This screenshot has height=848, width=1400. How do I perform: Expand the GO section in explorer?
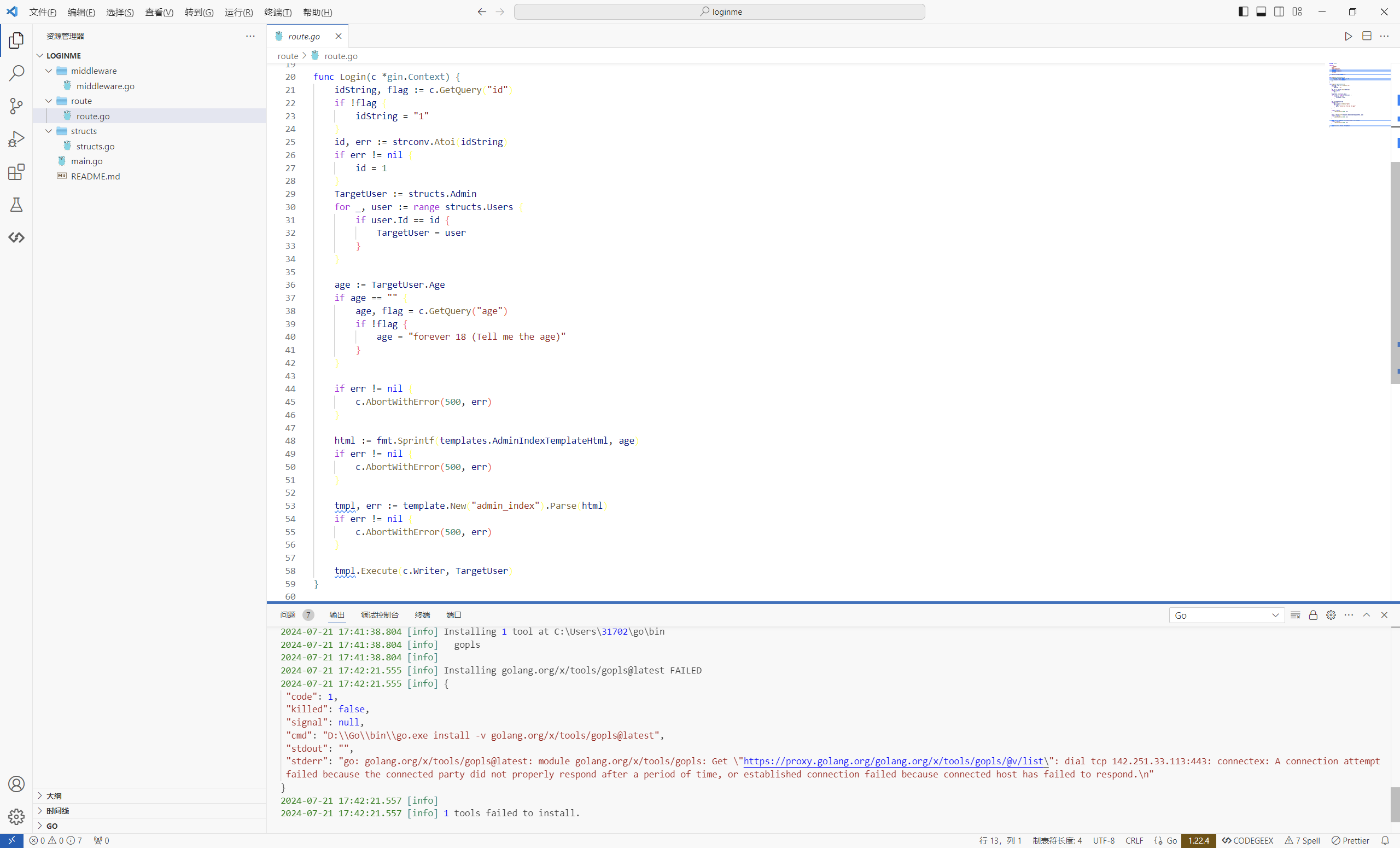coord(149,826)
